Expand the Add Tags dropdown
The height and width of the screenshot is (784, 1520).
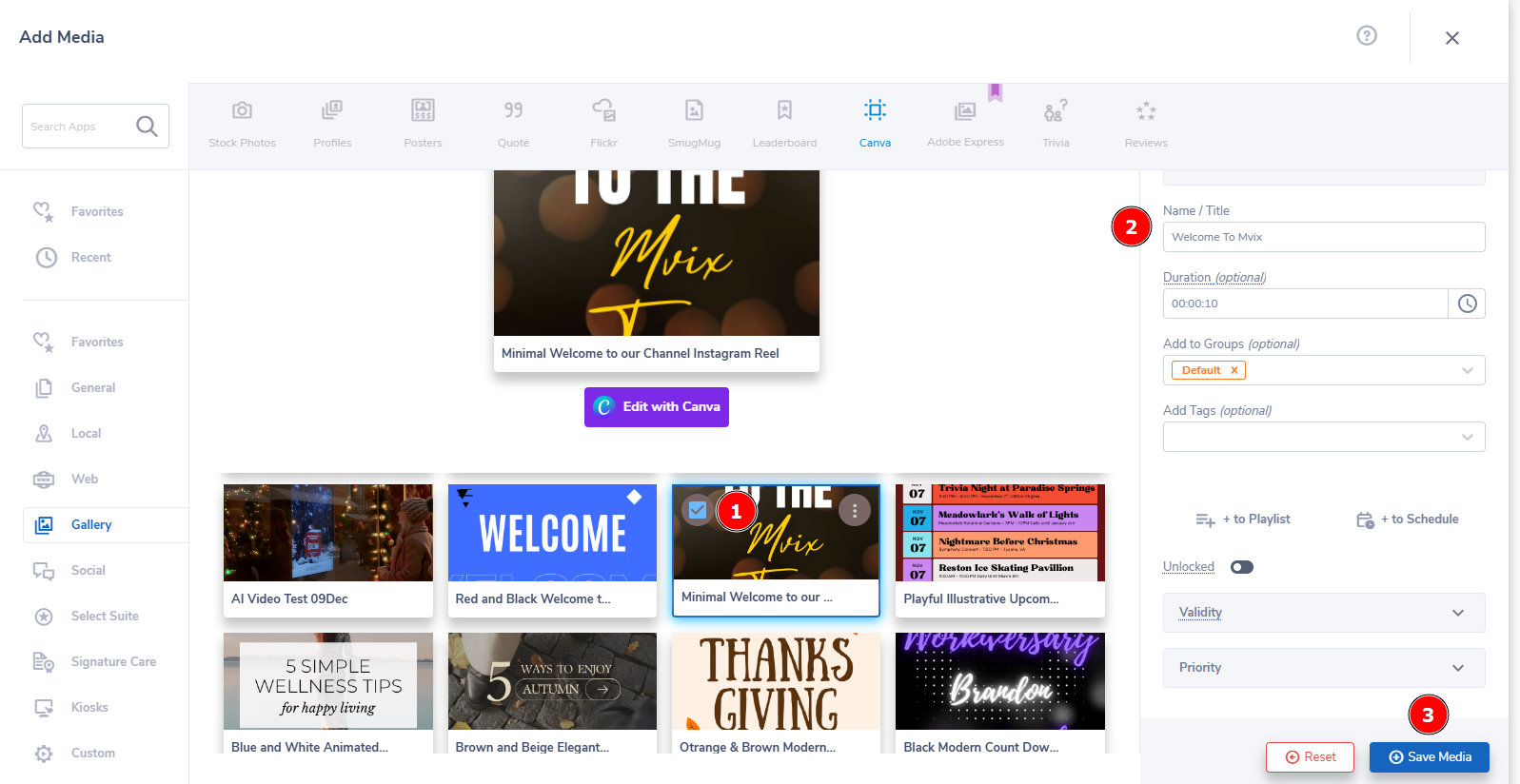tap(1467, 437)
